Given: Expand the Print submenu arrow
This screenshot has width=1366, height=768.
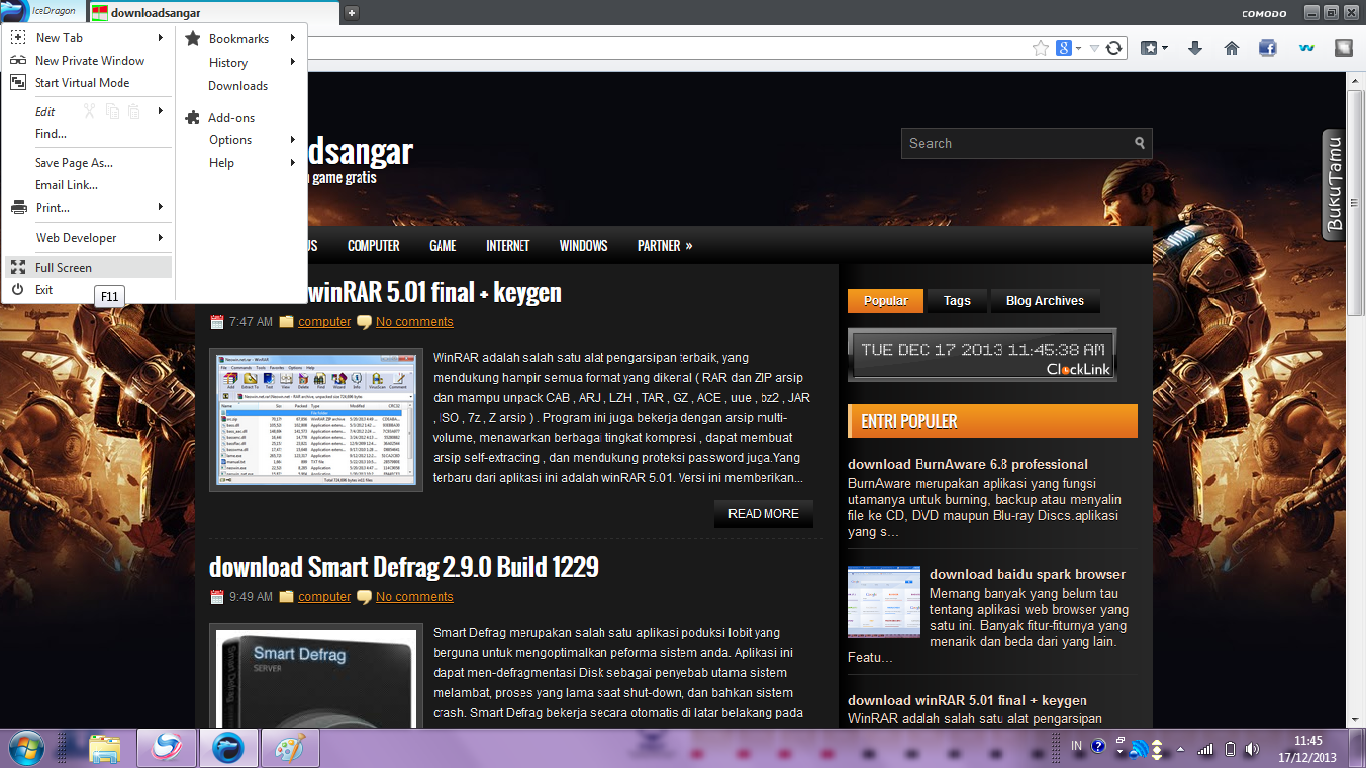Looking at the screenshot, I should pyautogui.click(x=161, y=208).
